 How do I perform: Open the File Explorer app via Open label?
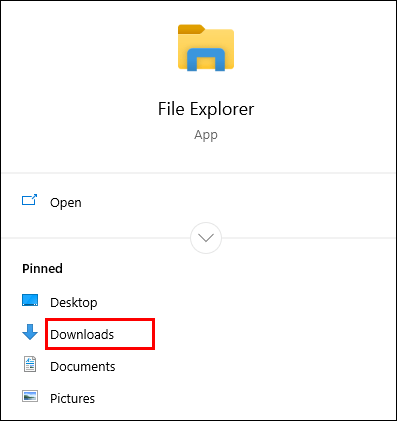pos(66,203)
